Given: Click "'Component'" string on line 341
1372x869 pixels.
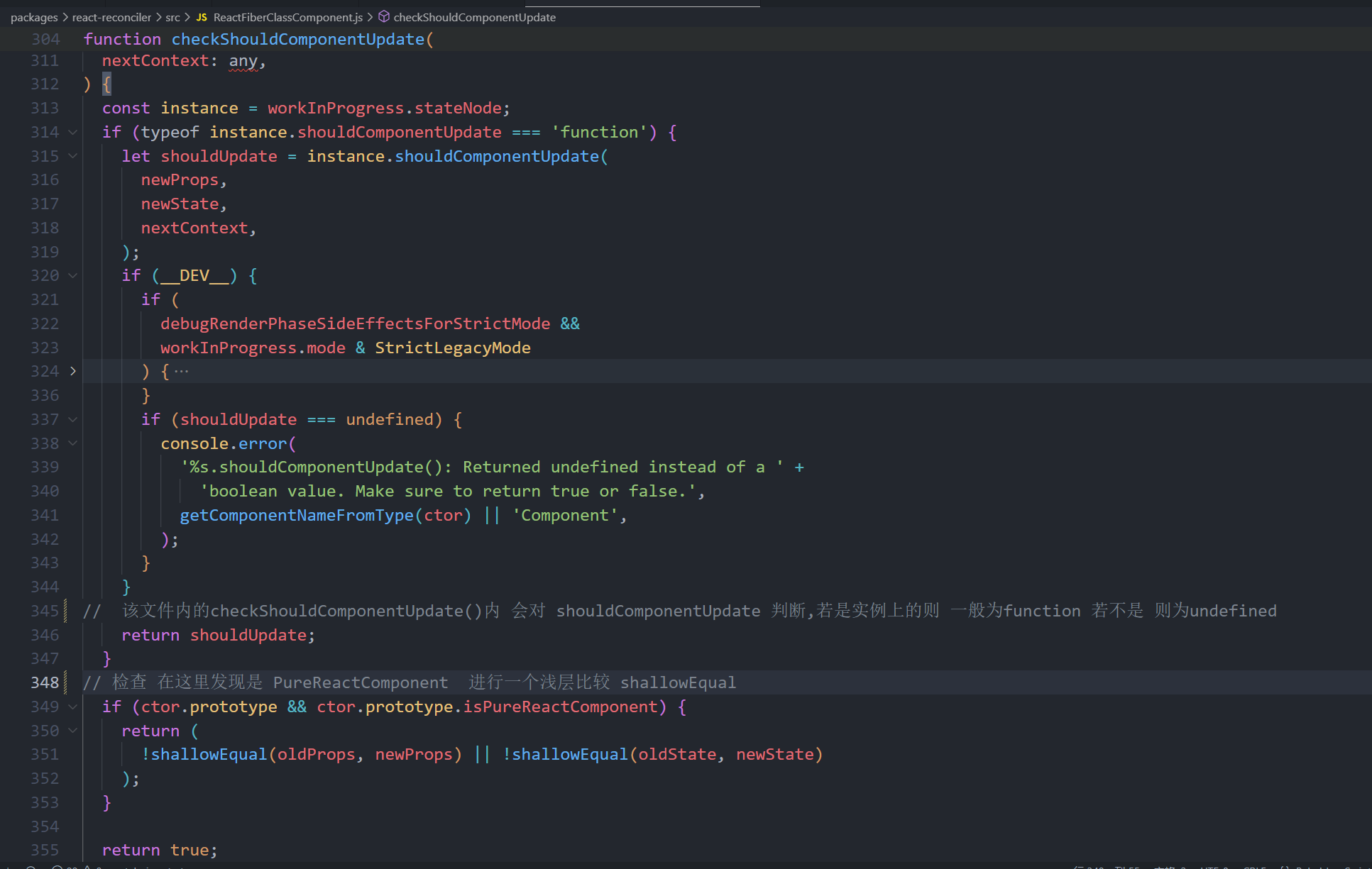Looking at the screenshot, I should [x=565, y=515].
